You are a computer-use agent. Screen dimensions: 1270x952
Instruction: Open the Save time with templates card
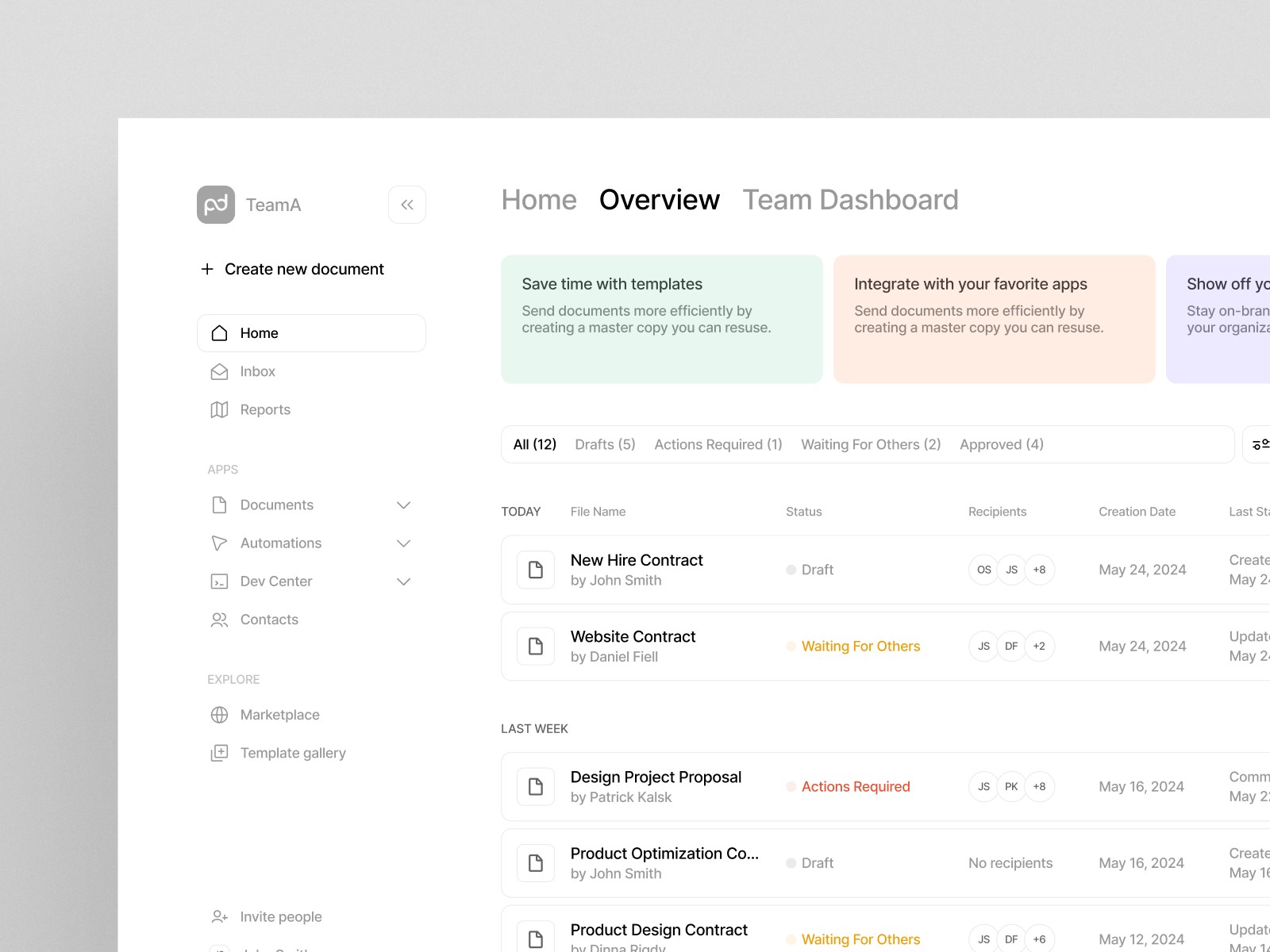click(x=662, y=319)
